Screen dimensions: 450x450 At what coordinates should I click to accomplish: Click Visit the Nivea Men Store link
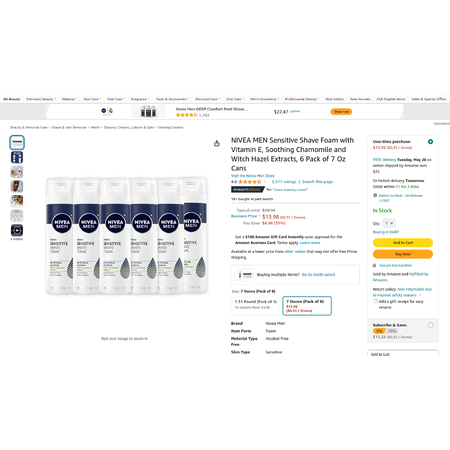point(253,176)
